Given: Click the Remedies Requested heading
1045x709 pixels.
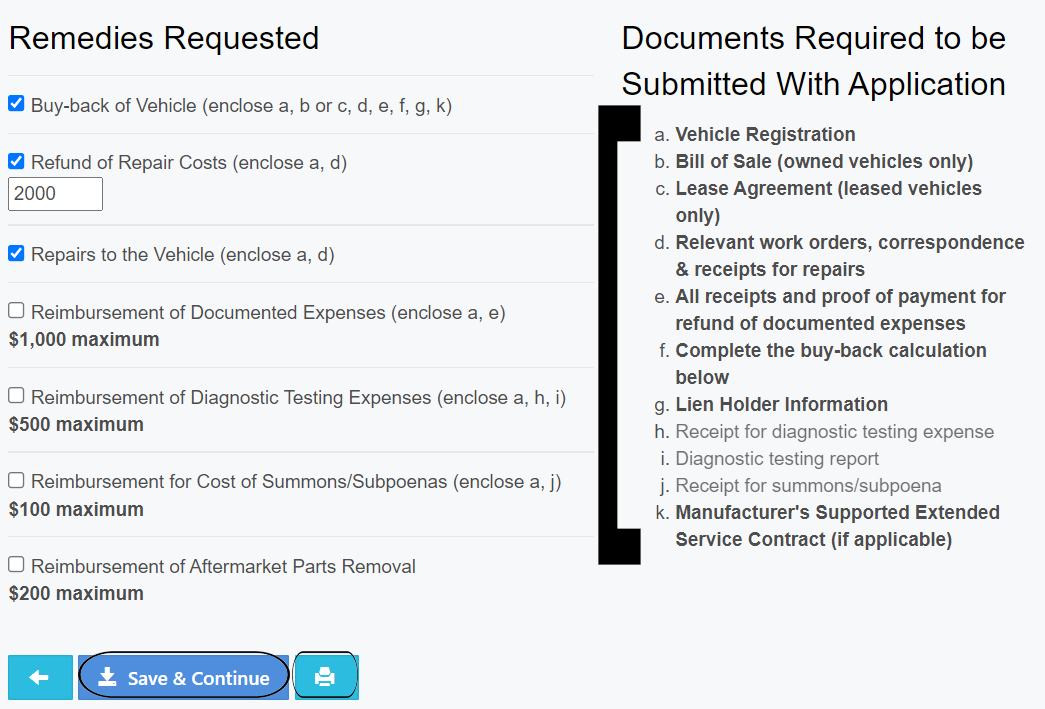Looking at the screenshot, I should click(x=164, y=38).
